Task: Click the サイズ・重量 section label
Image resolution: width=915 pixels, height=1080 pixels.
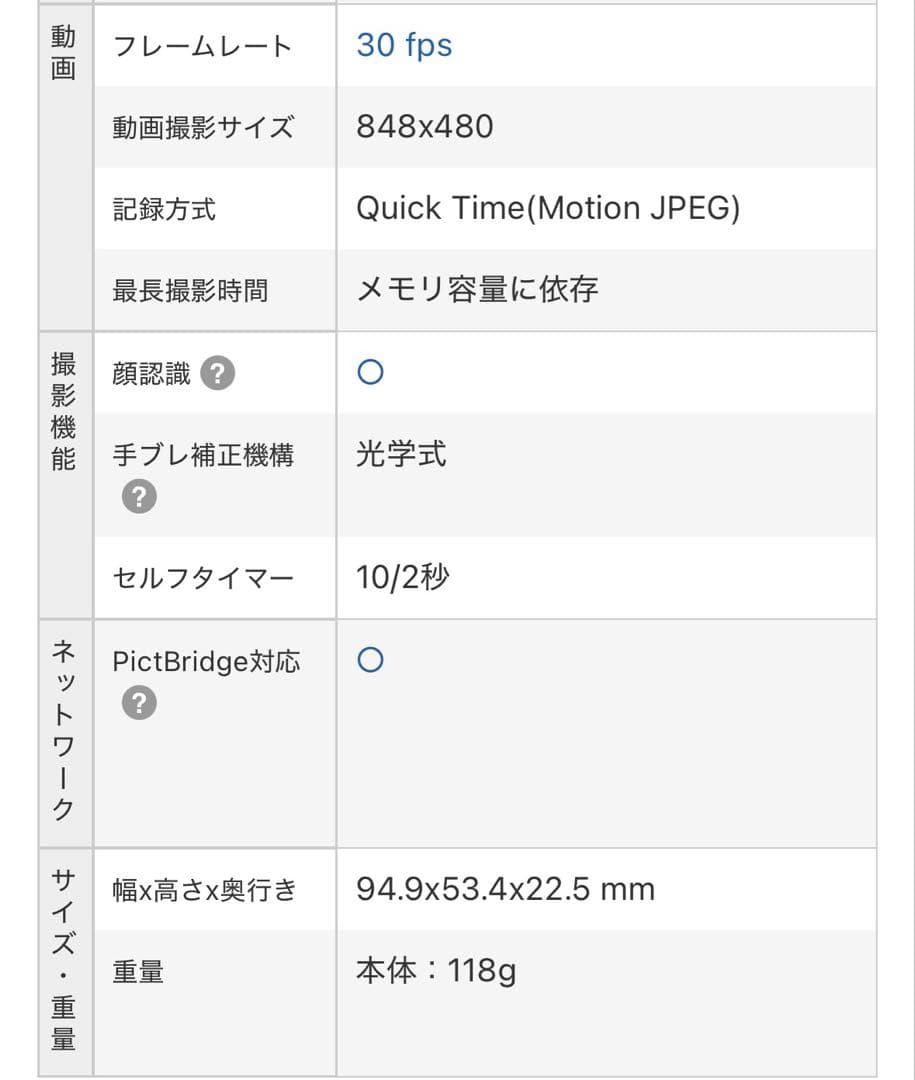Action: [64, 962]
